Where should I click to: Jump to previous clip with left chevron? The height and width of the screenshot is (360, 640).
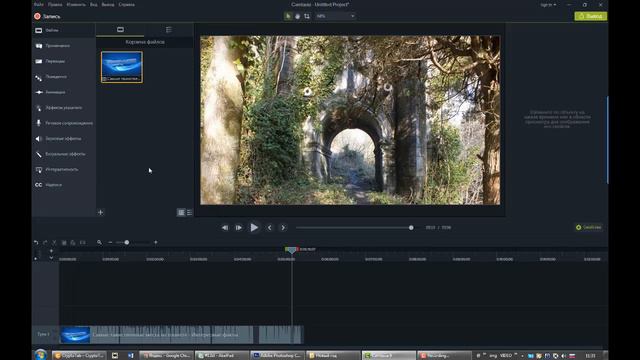[269, 228]
